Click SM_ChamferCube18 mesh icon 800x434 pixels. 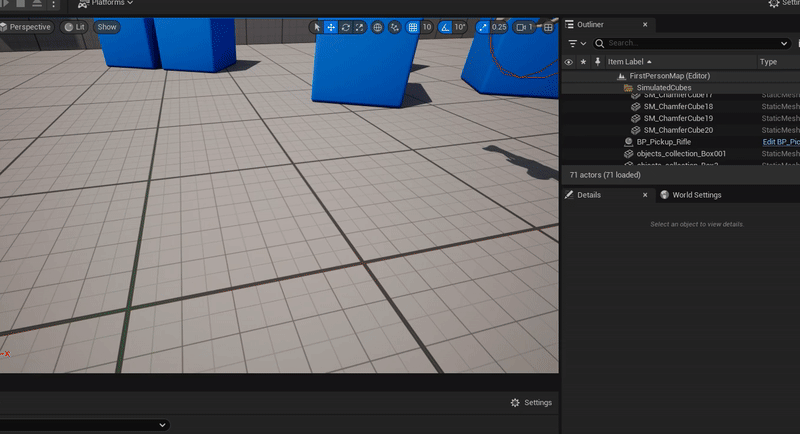(x=635, y=107)
